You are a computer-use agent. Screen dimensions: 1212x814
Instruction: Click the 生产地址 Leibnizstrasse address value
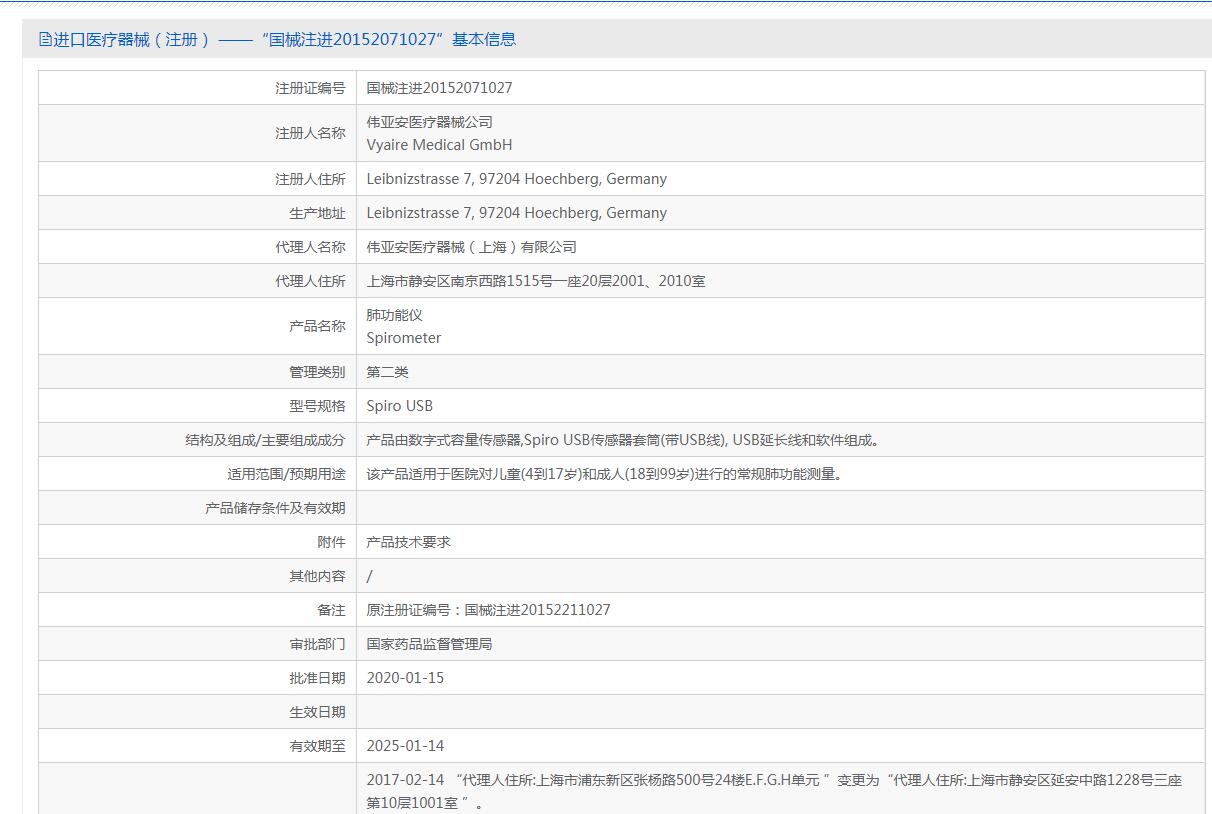point(516,213)
